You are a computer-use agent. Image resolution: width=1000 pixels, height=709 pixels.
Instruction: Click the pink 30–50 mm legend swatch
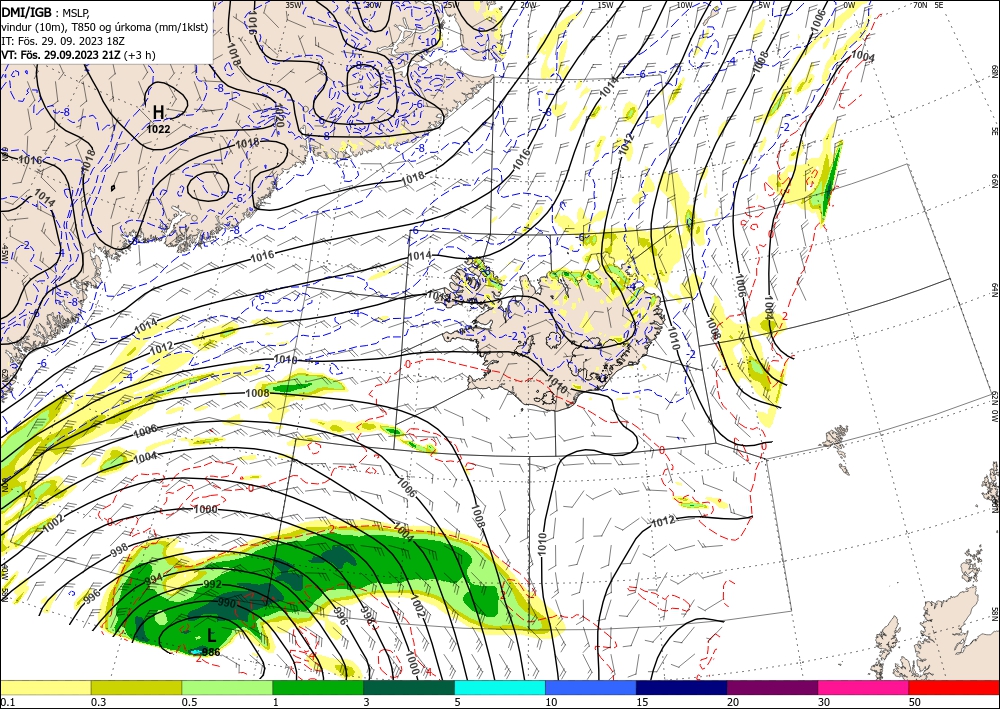[864, 687]
